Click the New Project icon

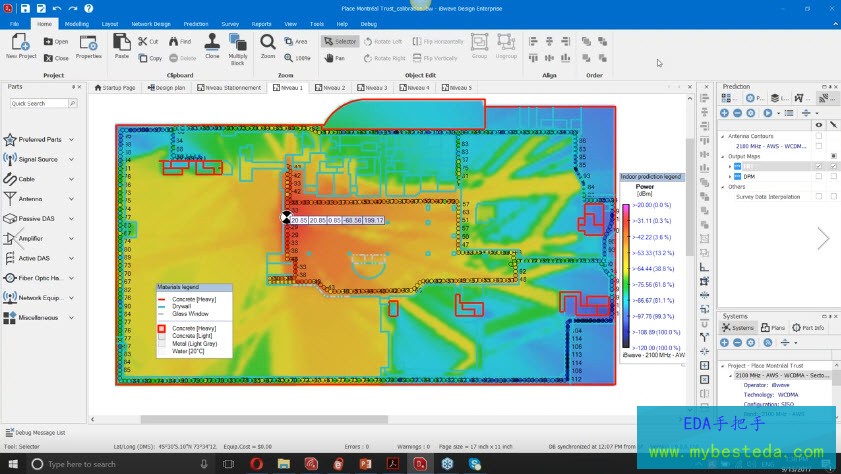pyautogui.click(x=19, y=43)
